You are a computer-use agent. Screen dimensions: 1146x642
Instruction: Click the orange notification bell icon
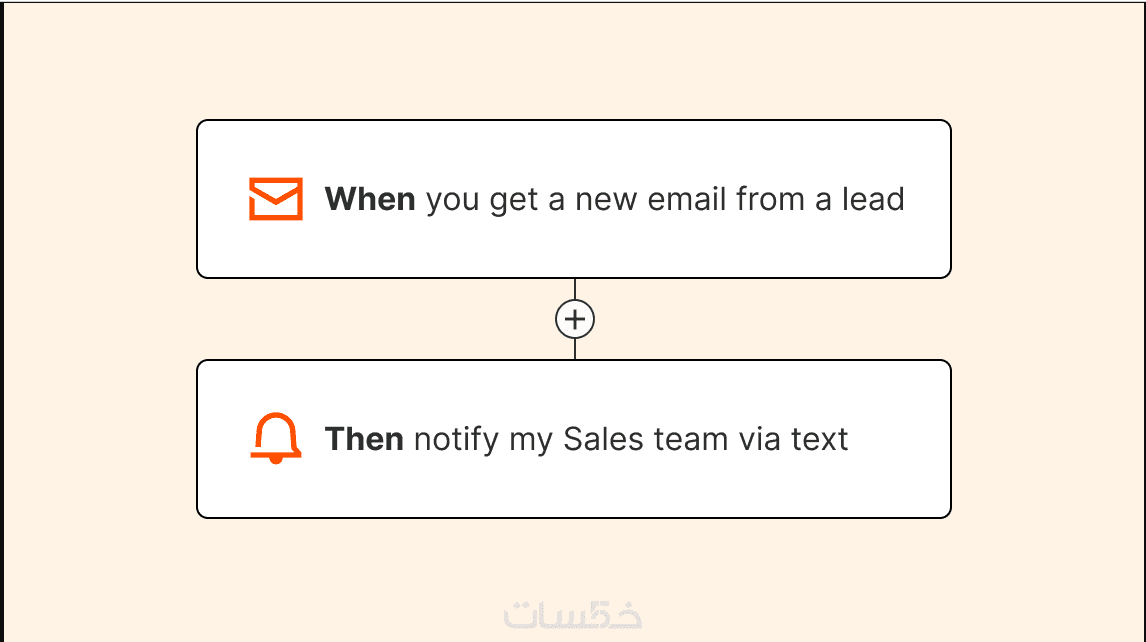pyautogui.click(x=275, y=438)
